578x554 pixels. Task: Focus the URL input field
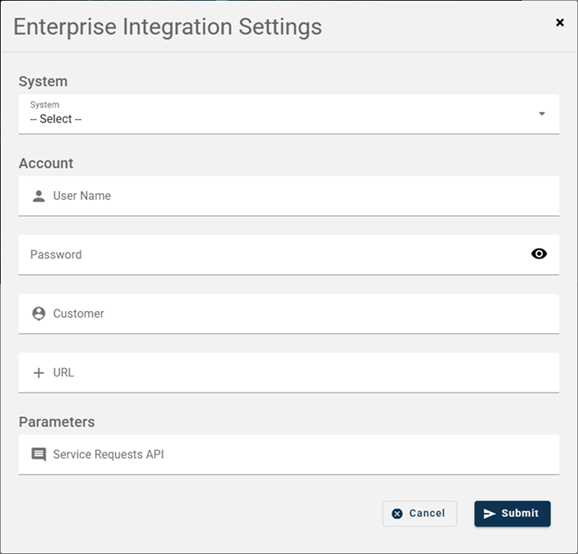(289, 373)
